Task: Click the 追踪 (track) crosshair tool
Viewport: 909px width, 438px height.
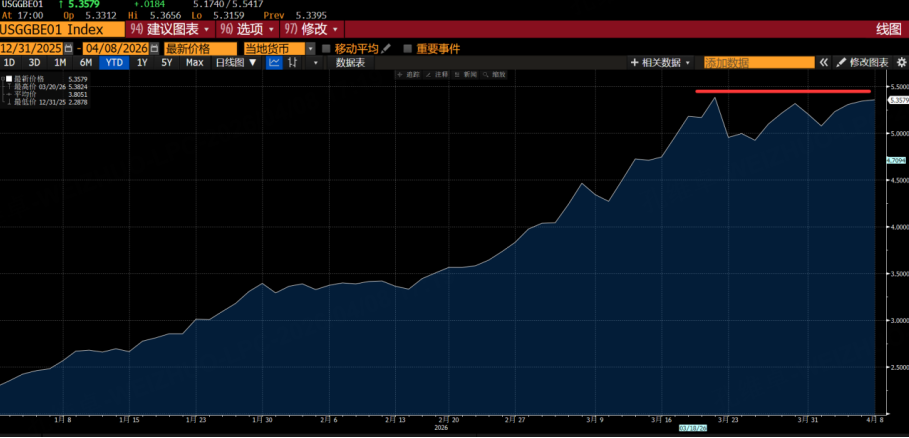Action: tap(407, 75)
